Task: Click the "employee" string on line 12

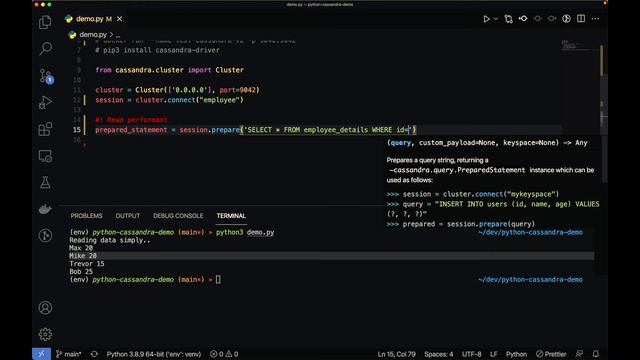Action: point(221,100)
